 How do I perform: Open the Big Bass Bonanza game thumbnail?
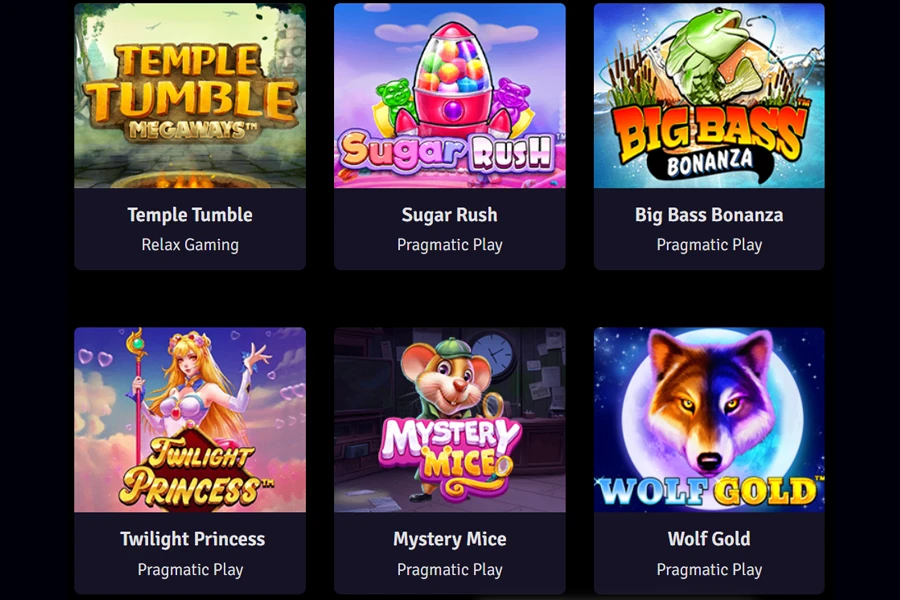pyautogui.click(x=709, y=95)
